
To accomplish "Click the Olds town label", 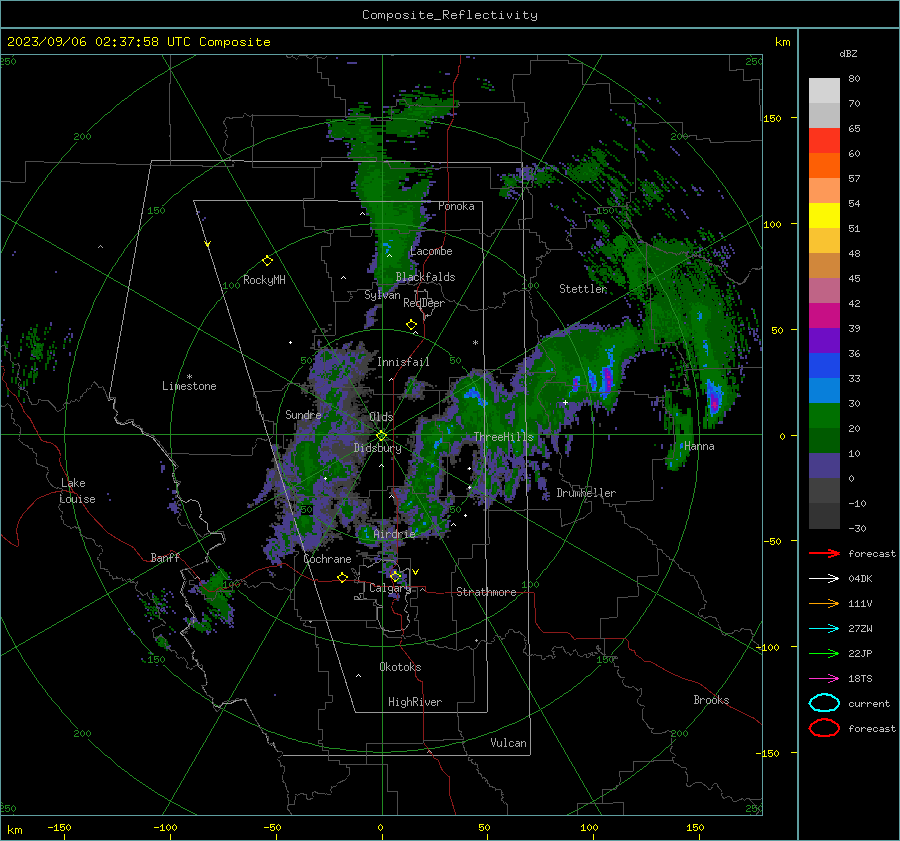I will tap(381, 417).
